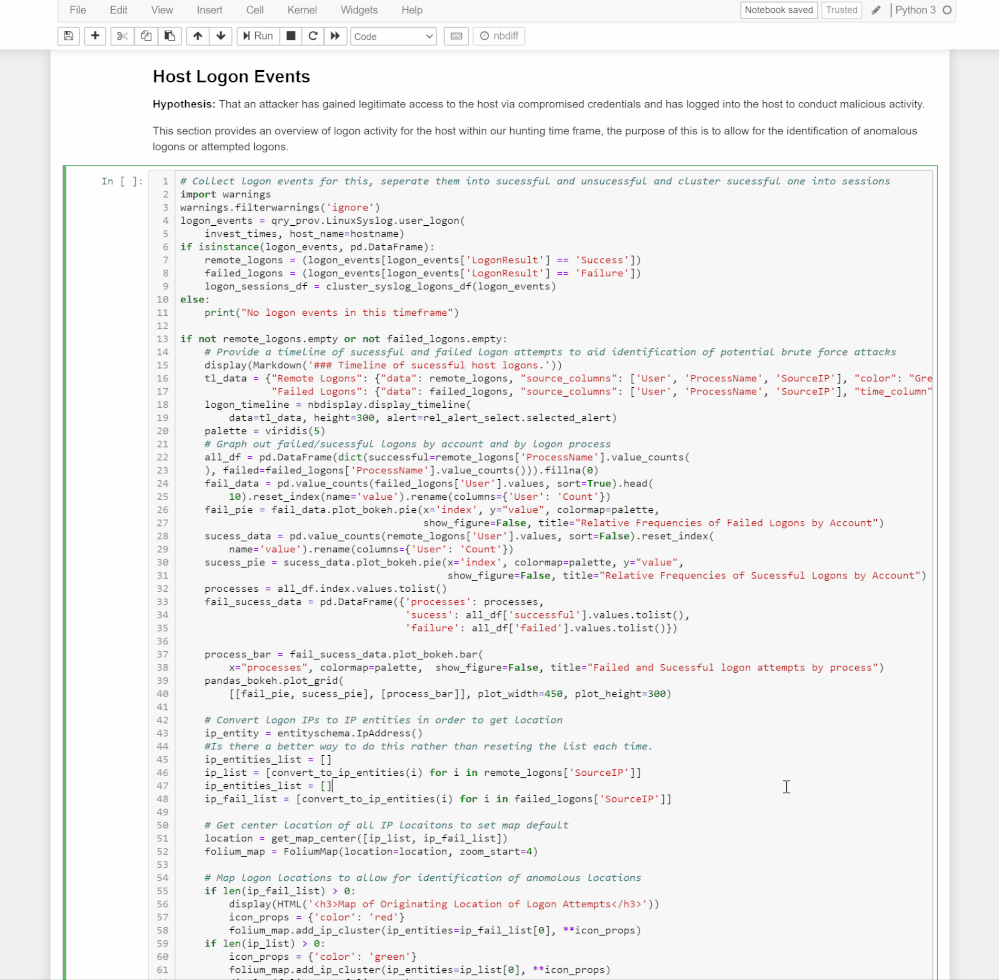Click the code line 'palette = viridis(5)'
999x980 pixels.
[264, 431]
